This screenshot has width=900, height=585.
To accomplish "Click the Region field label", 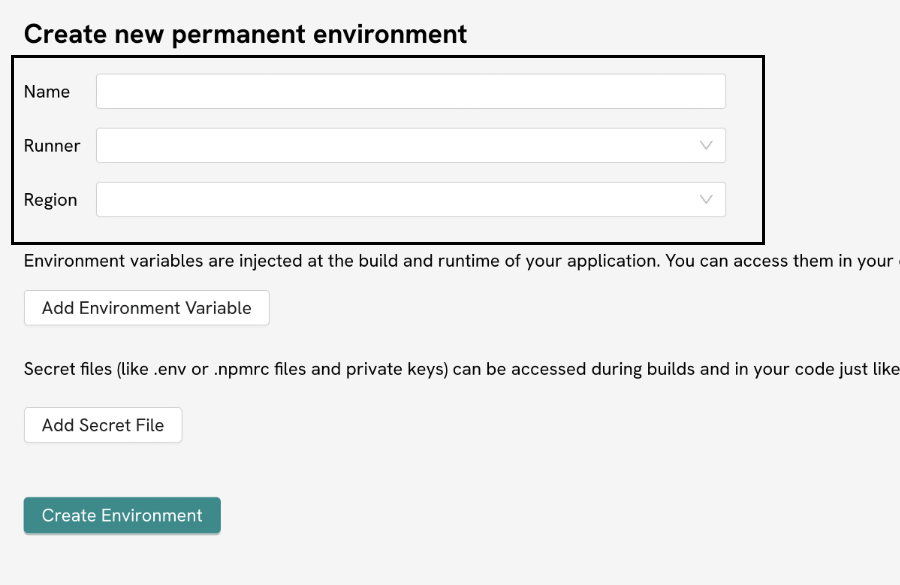I will point(51,199).
